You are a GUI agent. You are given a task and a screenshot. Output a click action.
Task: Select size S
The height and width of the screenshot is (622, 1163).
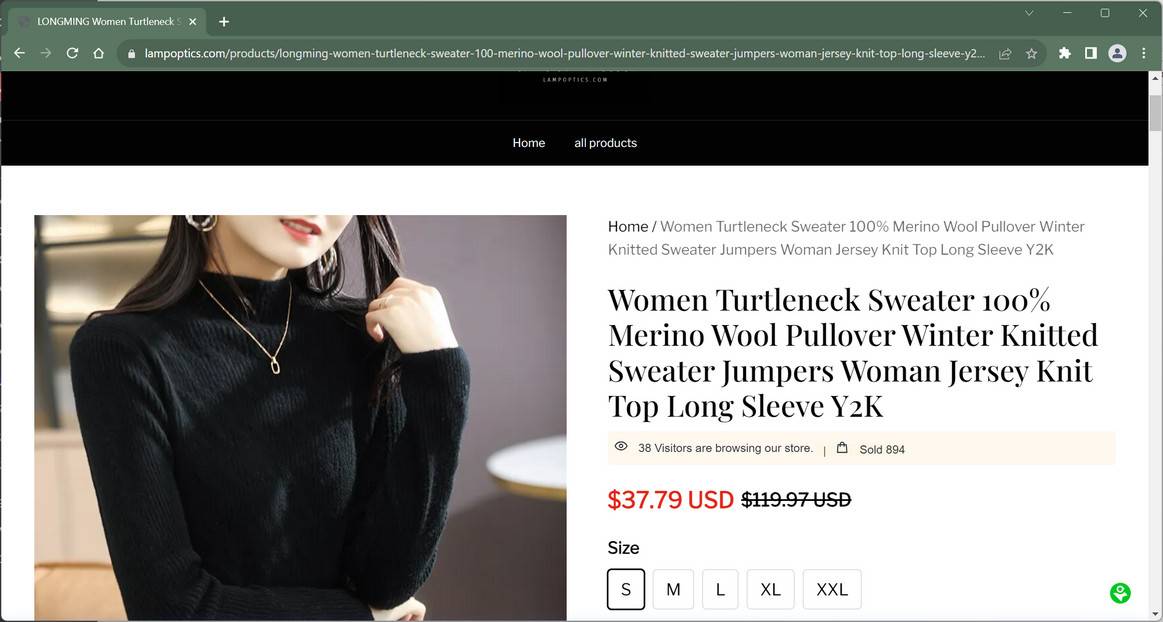click(626, 589)
